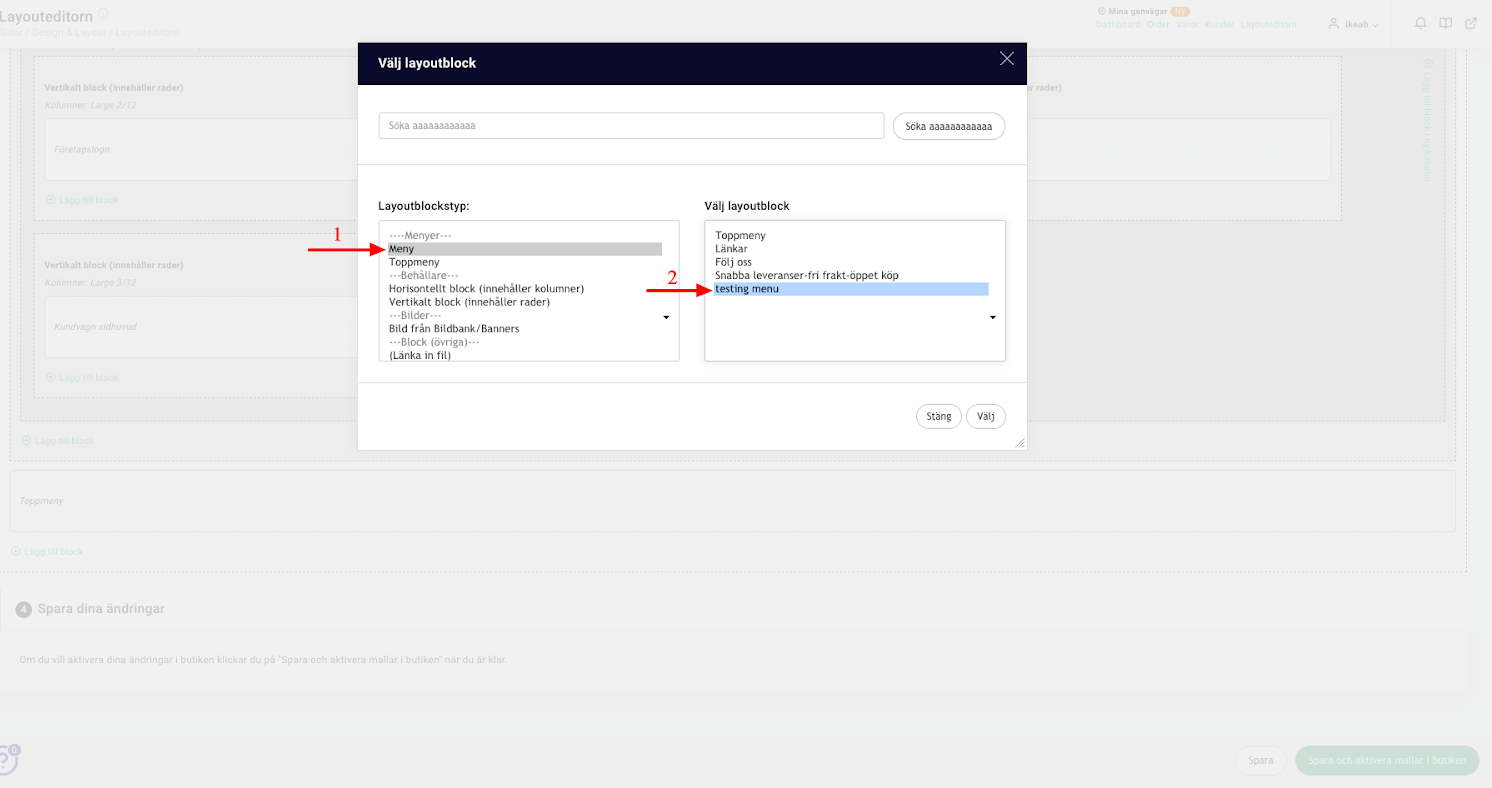Open the help widget icon

click(x=7, y=759)
